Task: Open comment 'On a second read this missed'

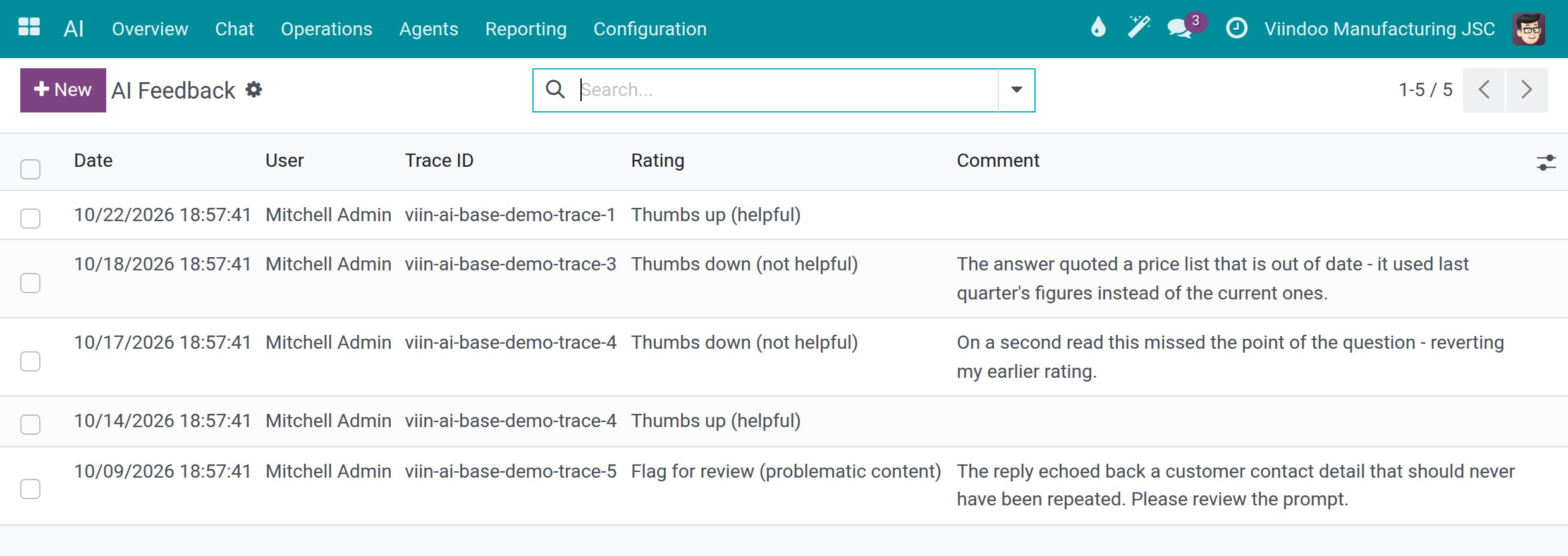Action: tap(1230, 357)
